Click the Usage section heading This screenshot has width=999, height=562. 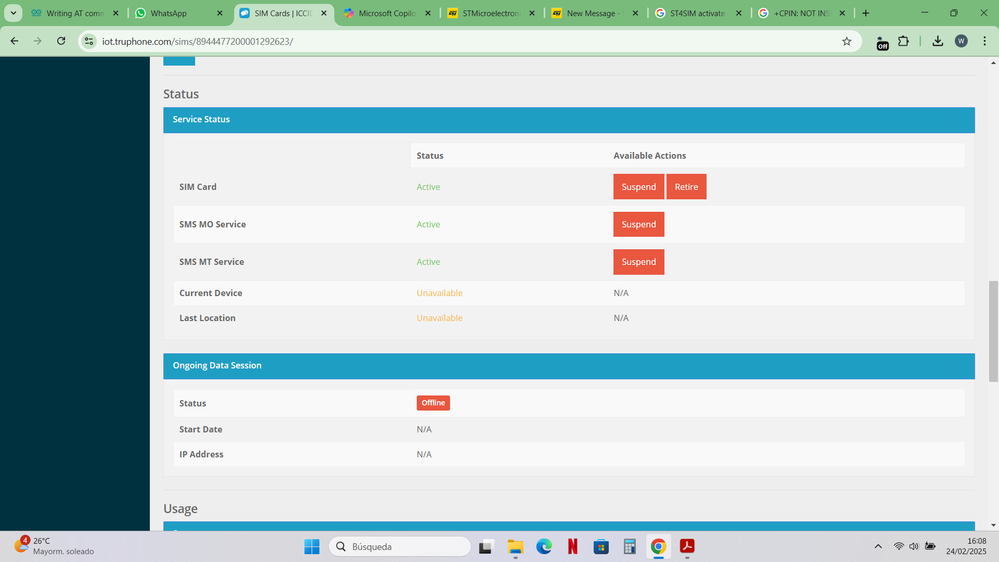(180, 508)
